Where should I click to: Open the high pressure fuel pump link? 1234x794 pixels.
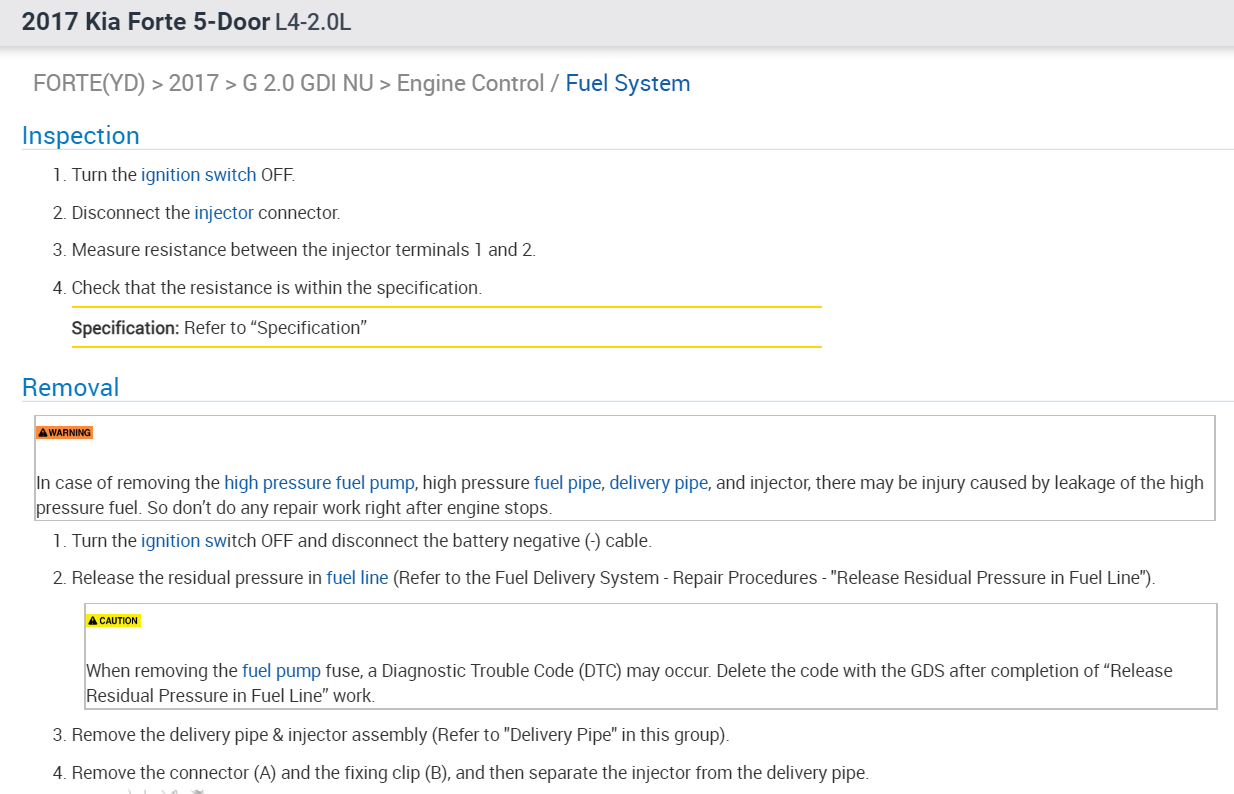[319, 483]
